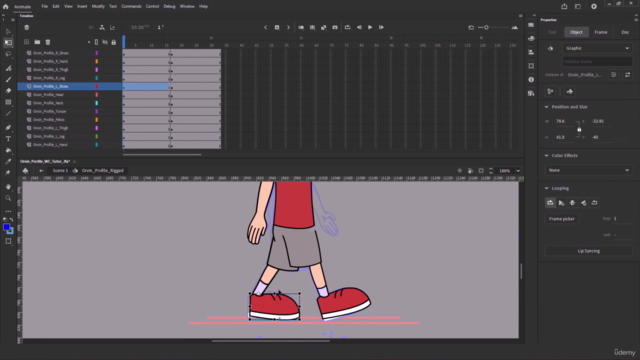Click the Center Stage icon
The width and height of the screenshot is (640, 360).
(x=460, y=171)
